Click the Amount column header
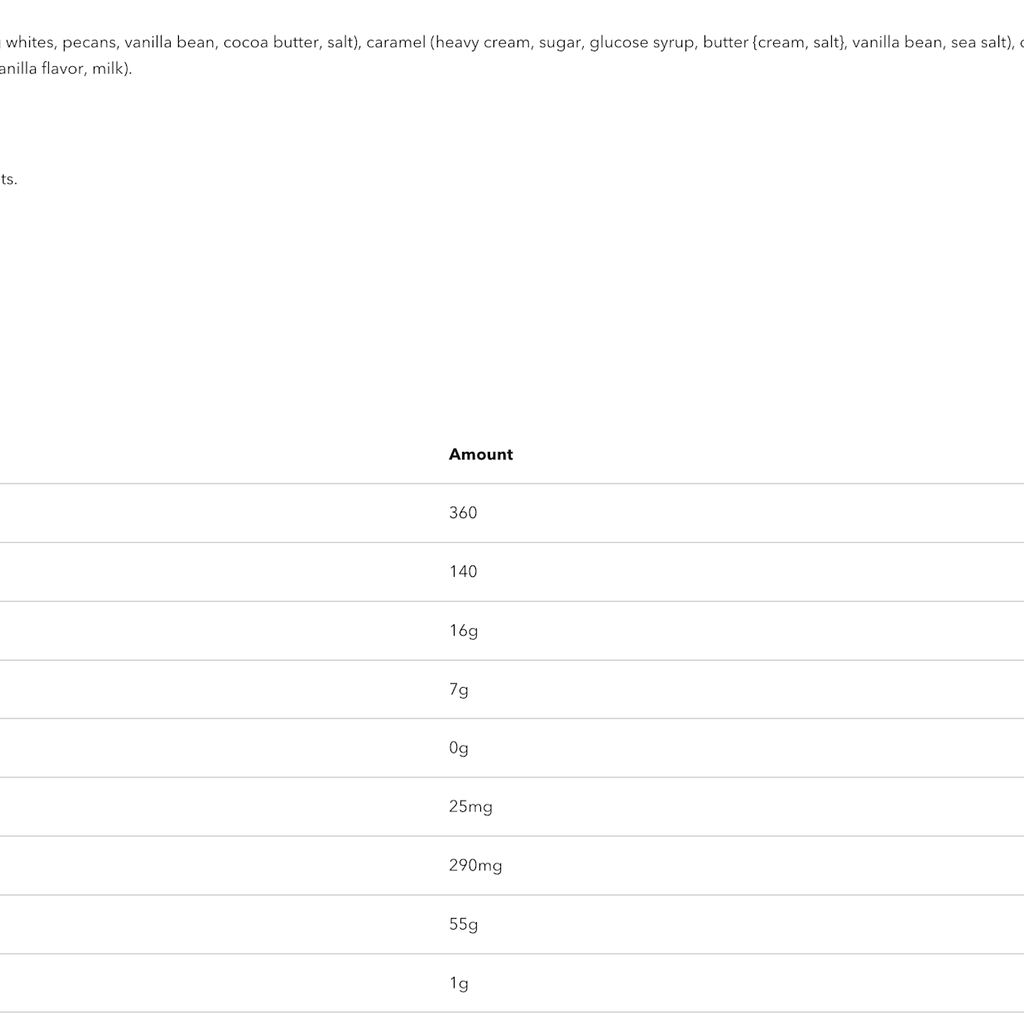 (x=480, y=454)
